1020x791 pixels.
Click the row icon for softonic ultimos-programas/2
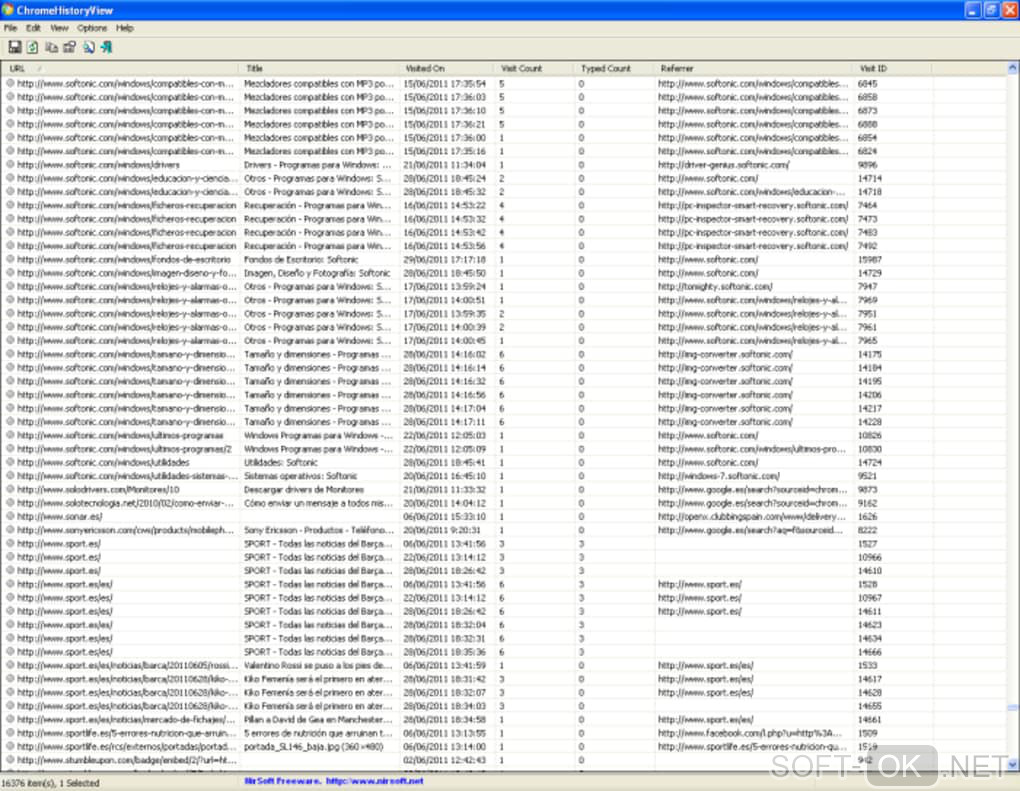coord(10,449)
